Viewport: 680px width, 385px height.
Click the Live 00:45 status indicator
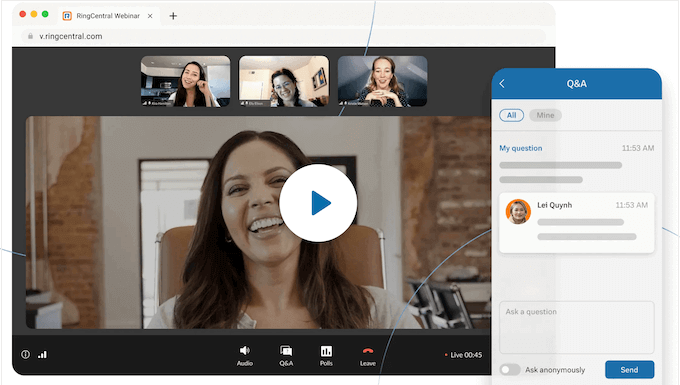[x=463, y=355]
